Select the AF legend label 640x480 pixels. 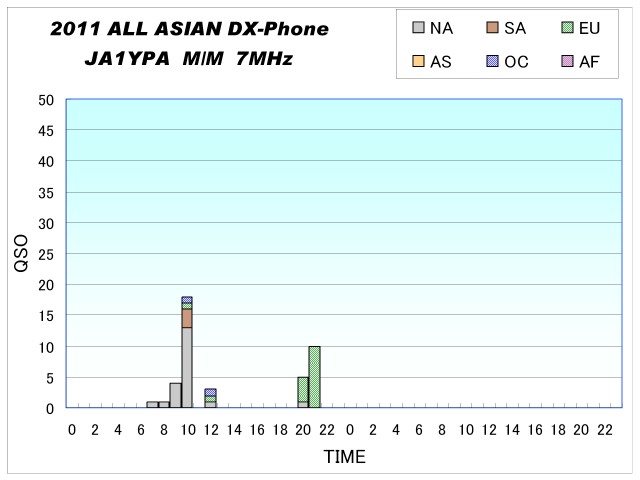[589, 62]
